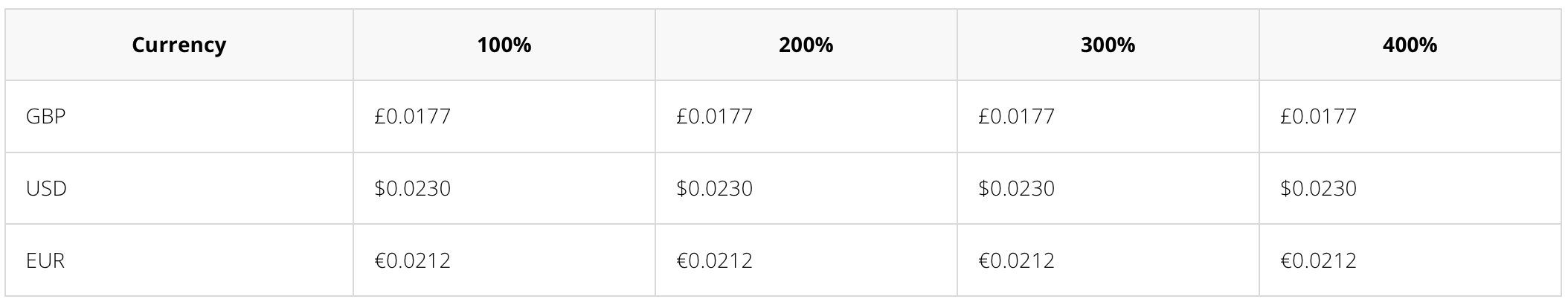Select EUR price under 200%
This screenshot has height=302, width=1568.
click(715, 261)
